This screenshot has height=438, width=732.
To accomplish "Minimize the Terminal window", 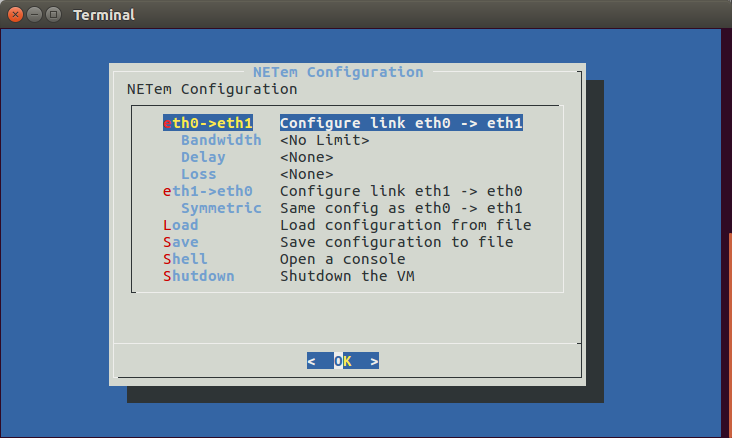I will point(35,14).
